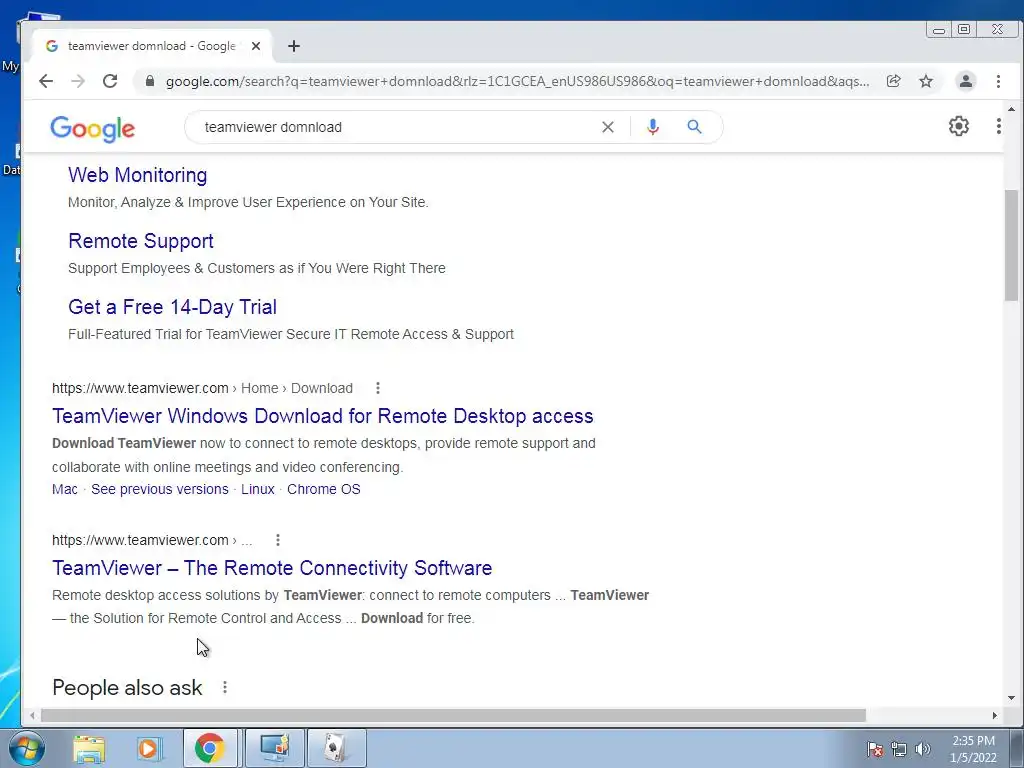Click the address bar URL
Viewport: 1024px width, 768px height.
pyautogui.click(x=517, y=81)
